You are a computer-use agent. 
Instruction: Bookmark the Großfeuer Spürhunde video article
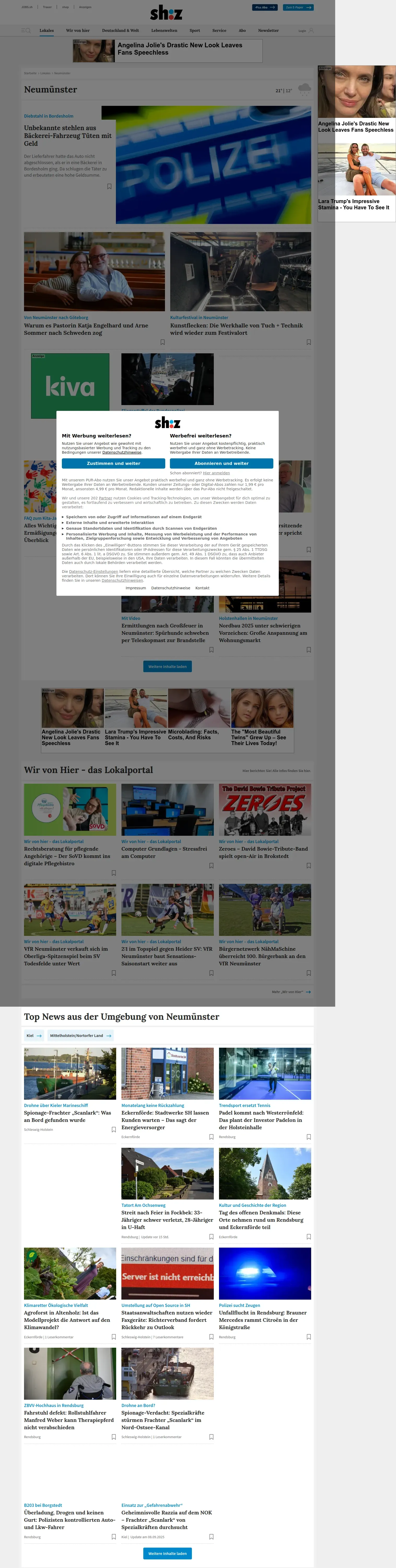(x=211, y=649)
